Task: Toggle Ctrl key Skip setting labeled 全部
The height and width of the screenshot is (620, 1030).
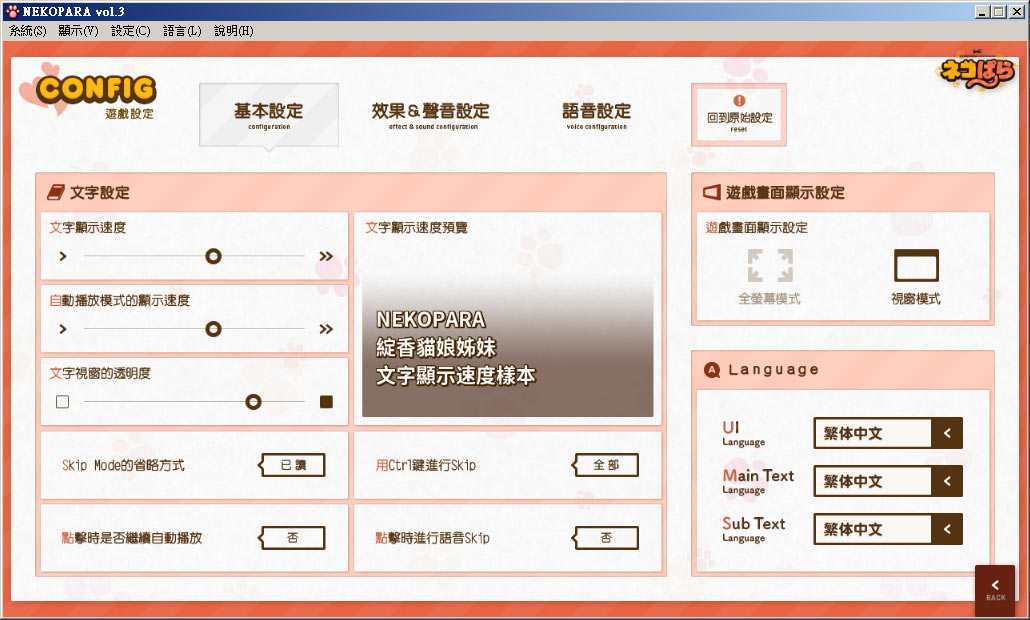Action: (x=606, y=465)
